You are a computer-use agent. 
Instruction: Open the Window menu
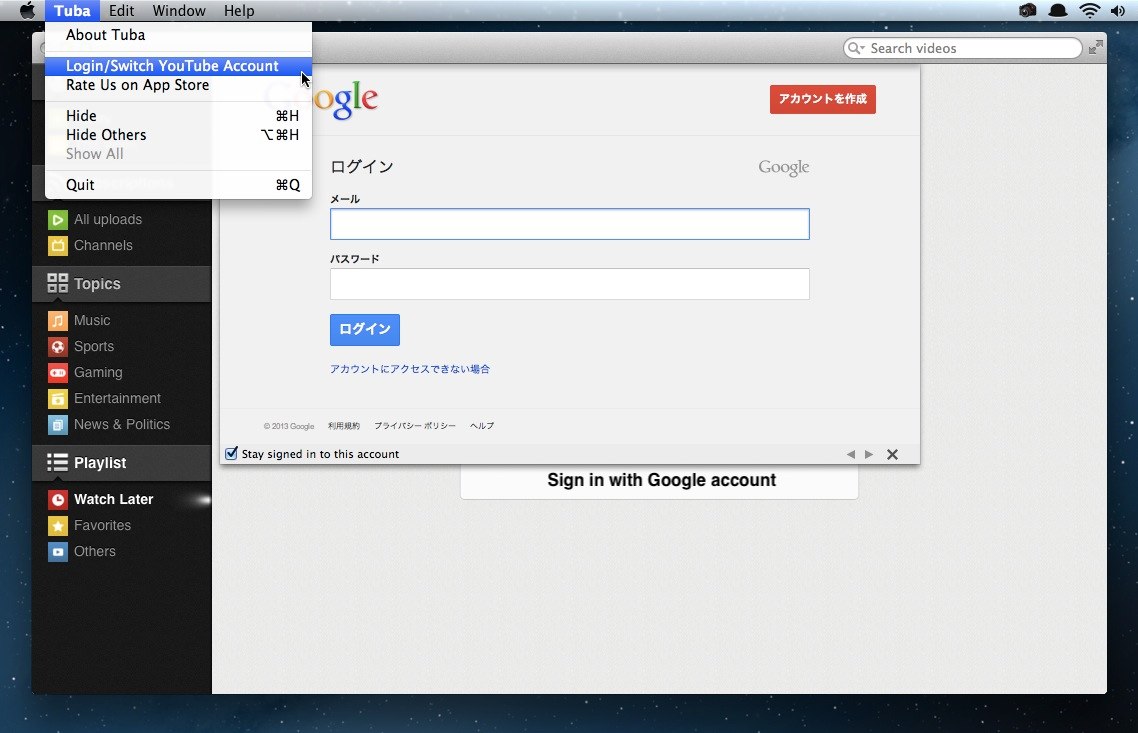click(179, 10)
